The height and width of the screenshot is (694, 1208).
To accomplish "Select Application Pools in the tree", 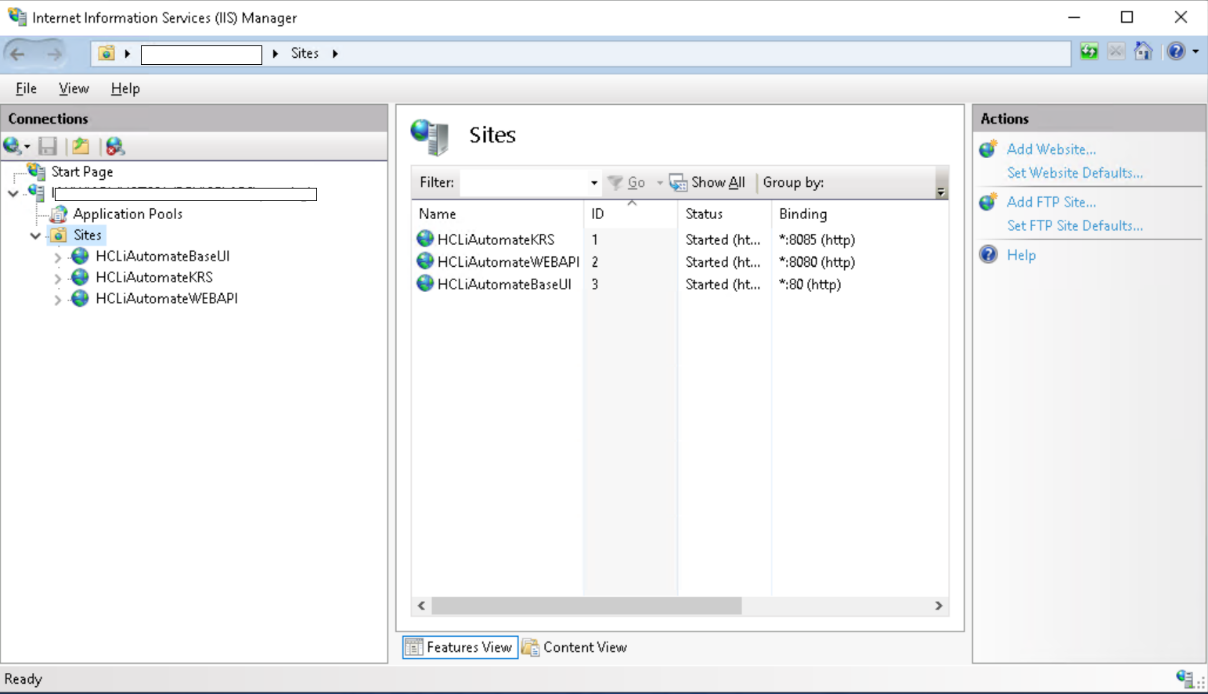I will (x=128, y=214).
